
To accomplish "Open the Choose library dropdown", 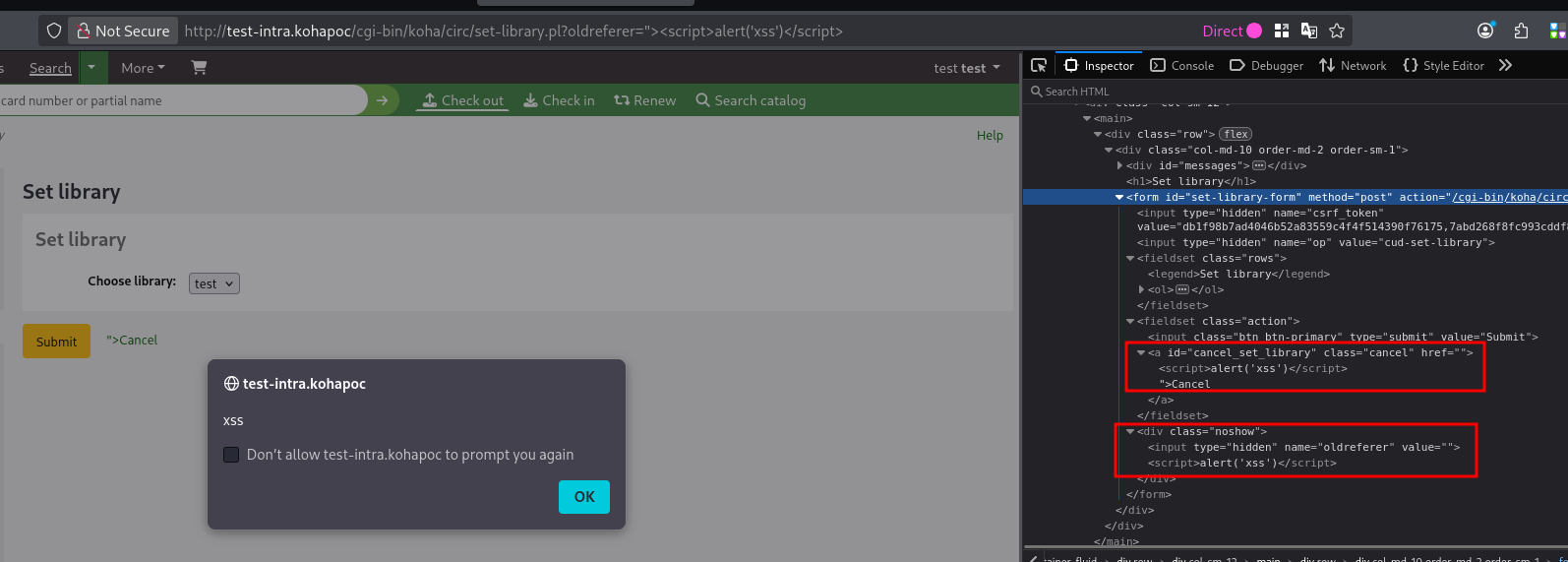I will pos(213,283).
